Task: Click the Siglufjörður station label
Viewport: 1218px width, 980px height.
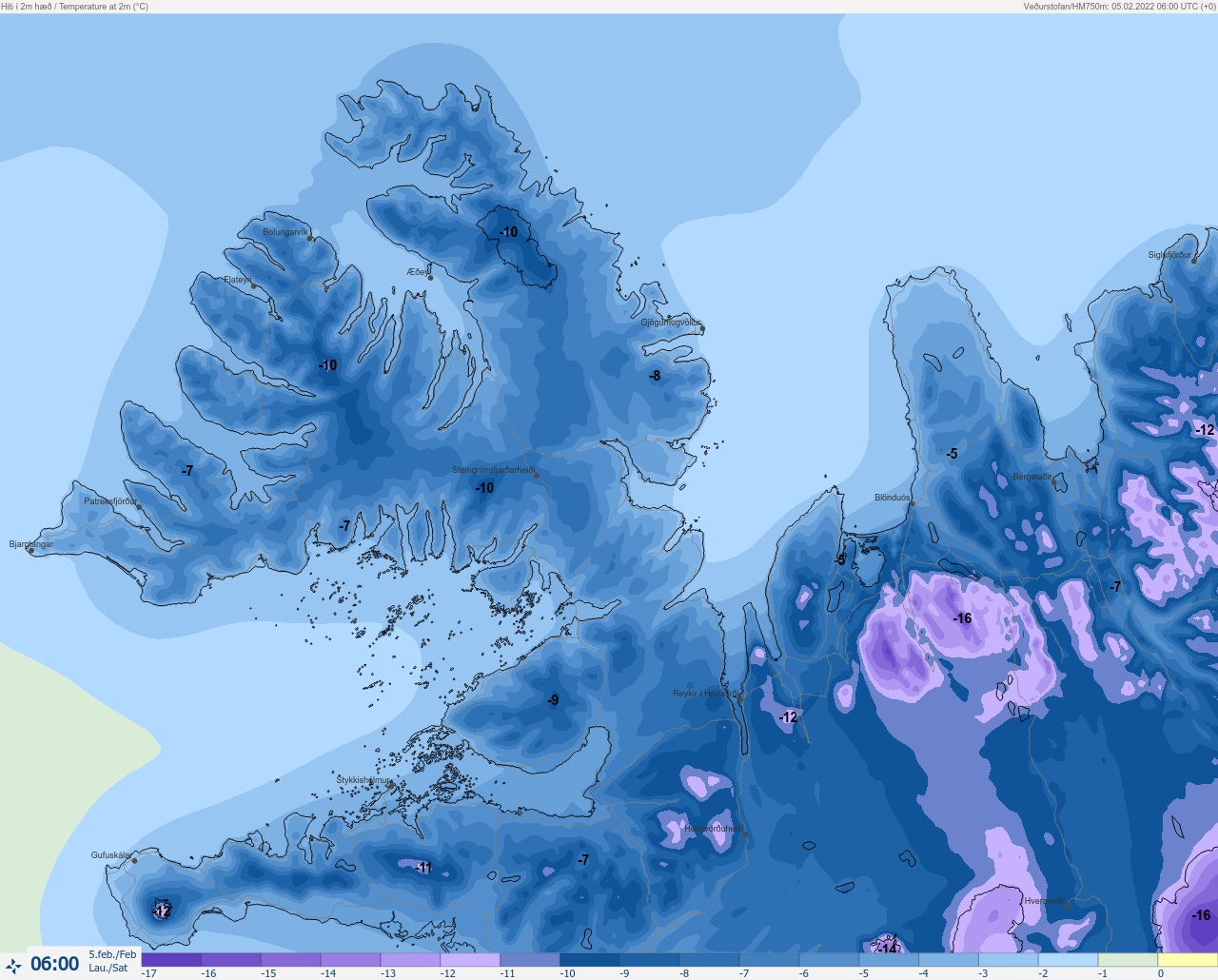Action: [1169, 255]
